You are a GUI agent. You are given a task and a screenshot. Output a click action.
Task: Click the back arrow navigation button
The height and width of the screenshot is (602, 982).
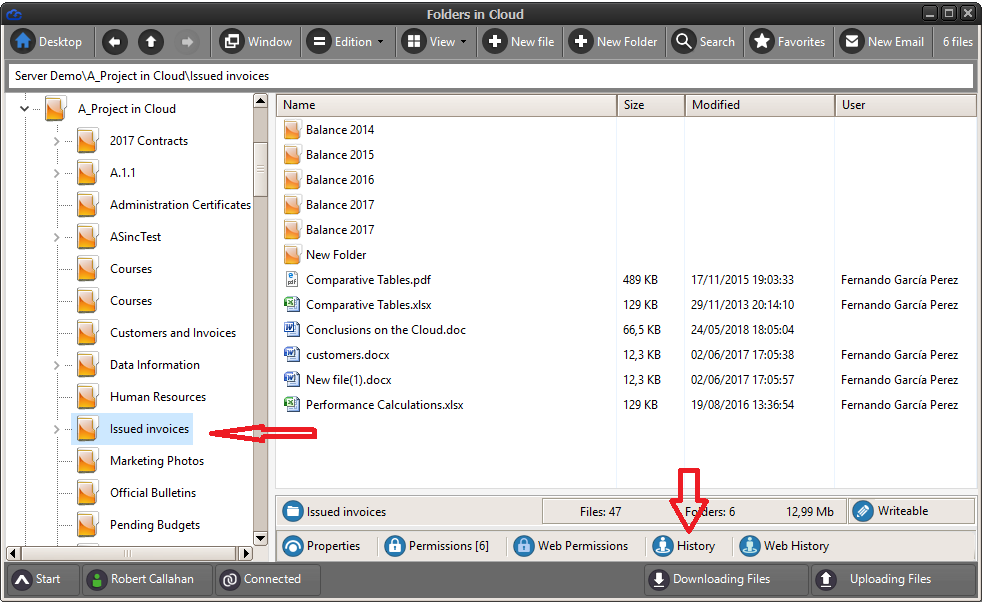[x=115, y=42]
